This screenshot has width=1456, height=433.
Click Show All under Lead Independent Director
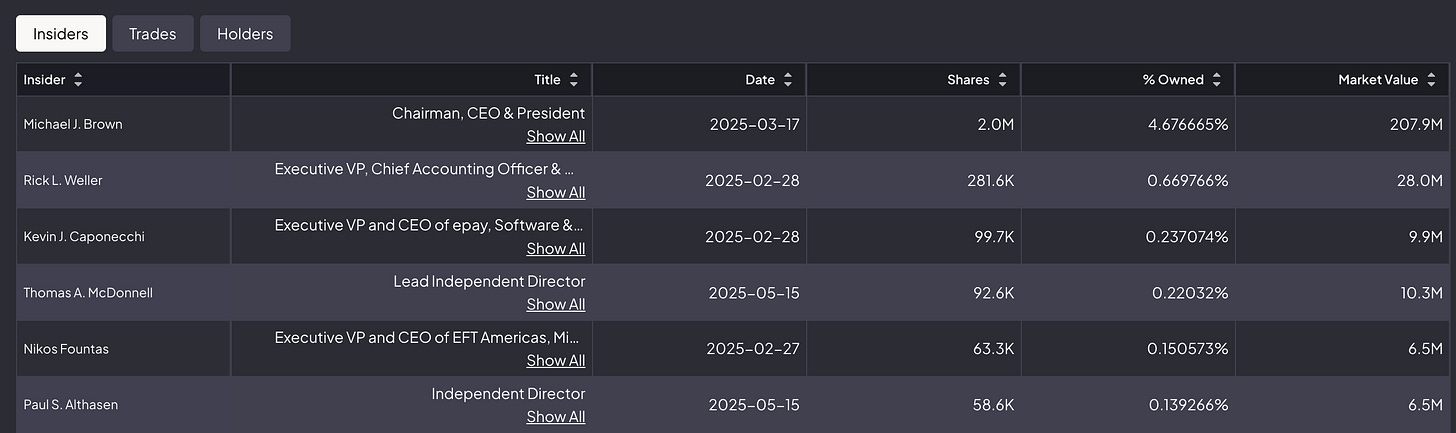(555, 304)
